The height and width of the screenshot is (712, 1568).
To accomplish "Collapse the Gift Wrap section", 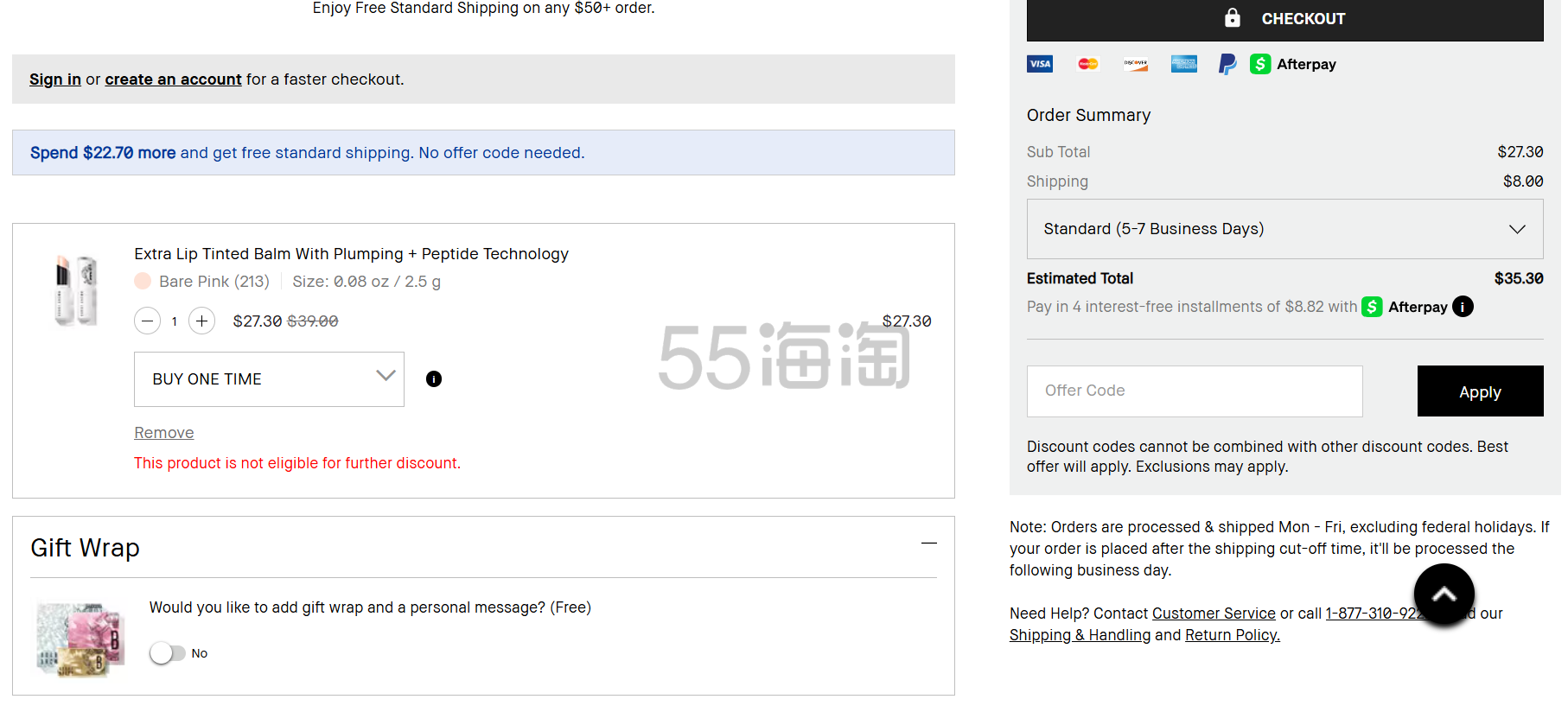I will (928, 544).
